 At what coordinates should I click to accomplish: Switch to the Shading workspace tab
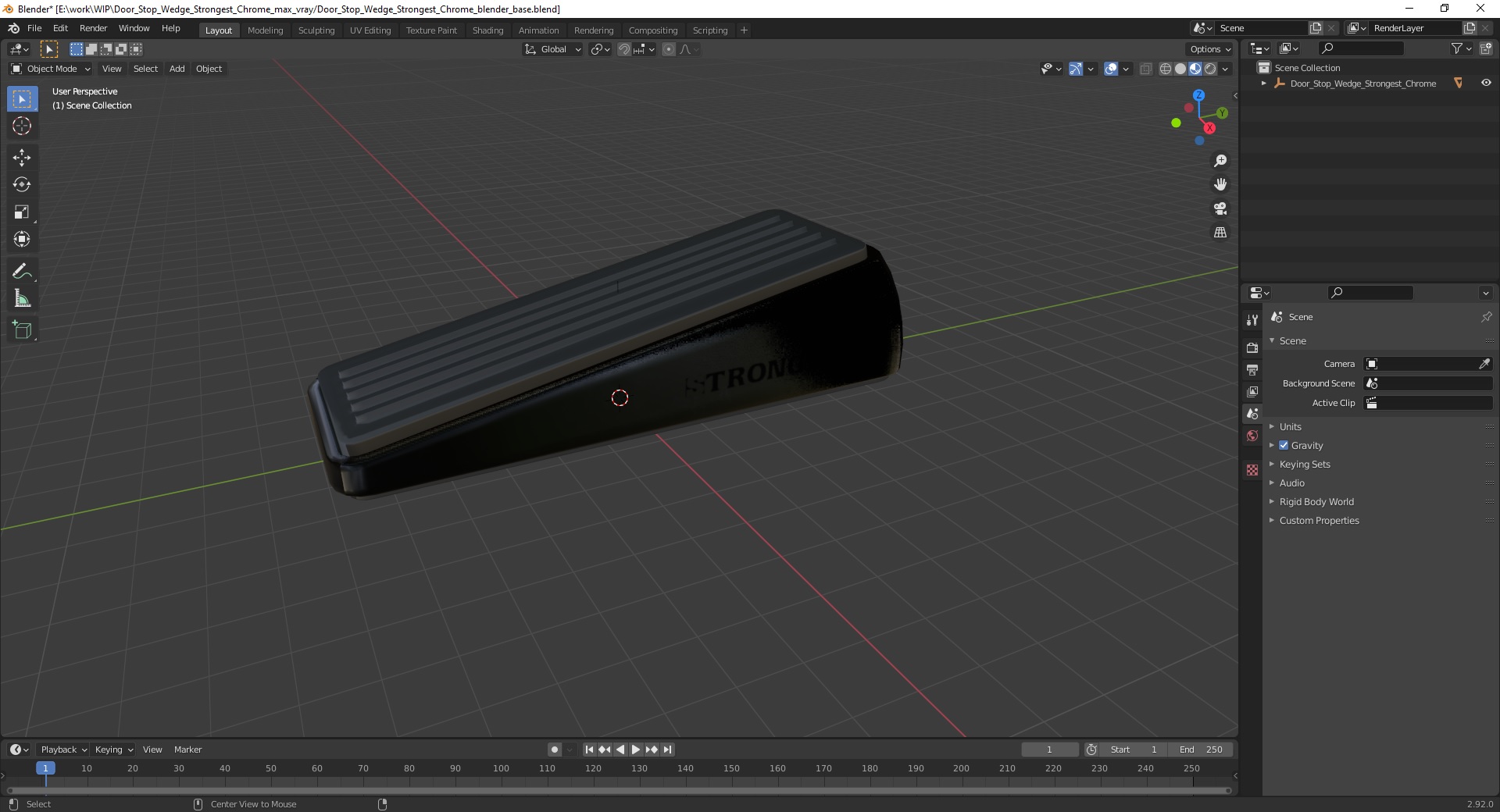click(x=487, y=30)
